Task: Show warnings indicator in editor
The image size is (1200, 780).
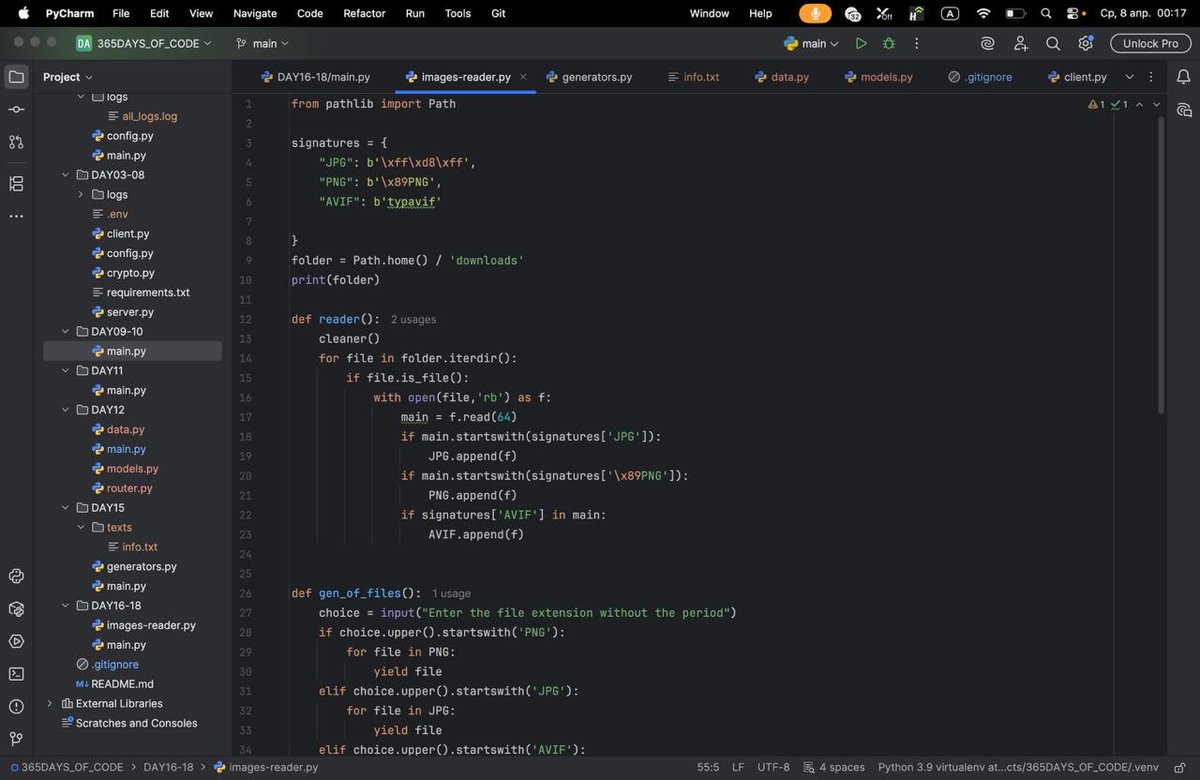Action: coord(1097,104)
